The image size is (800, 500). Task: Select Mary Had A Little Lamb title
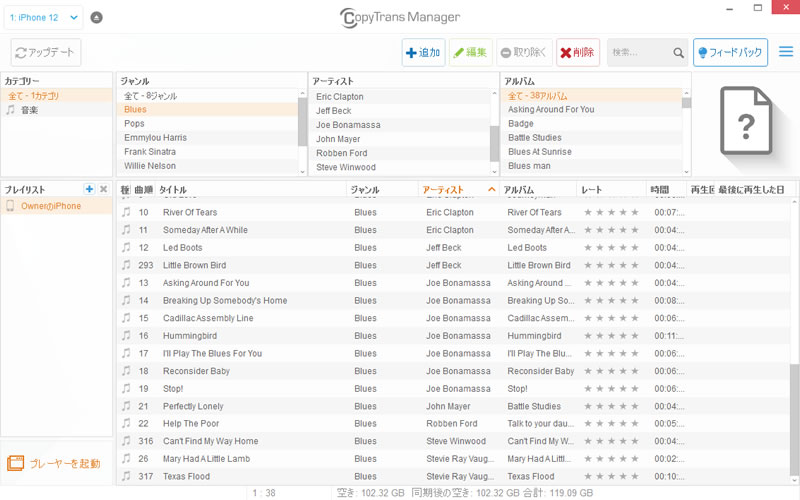click(x=207, y=459)
